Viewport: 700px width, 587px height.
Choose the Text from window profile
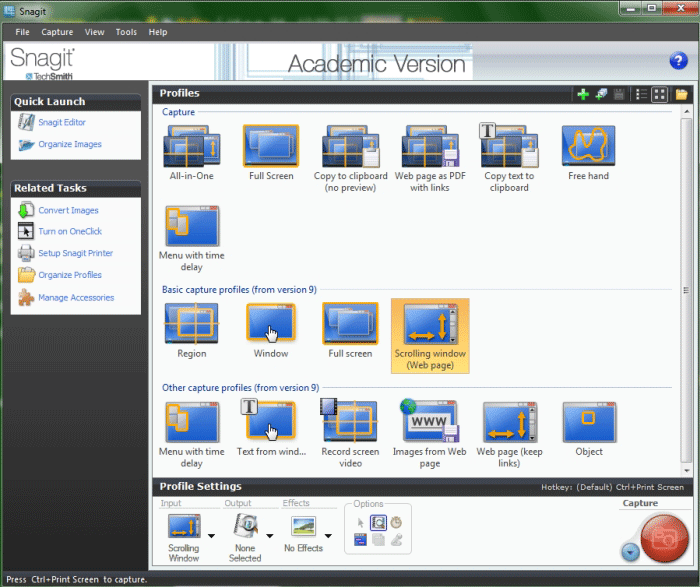pos(271,429)
